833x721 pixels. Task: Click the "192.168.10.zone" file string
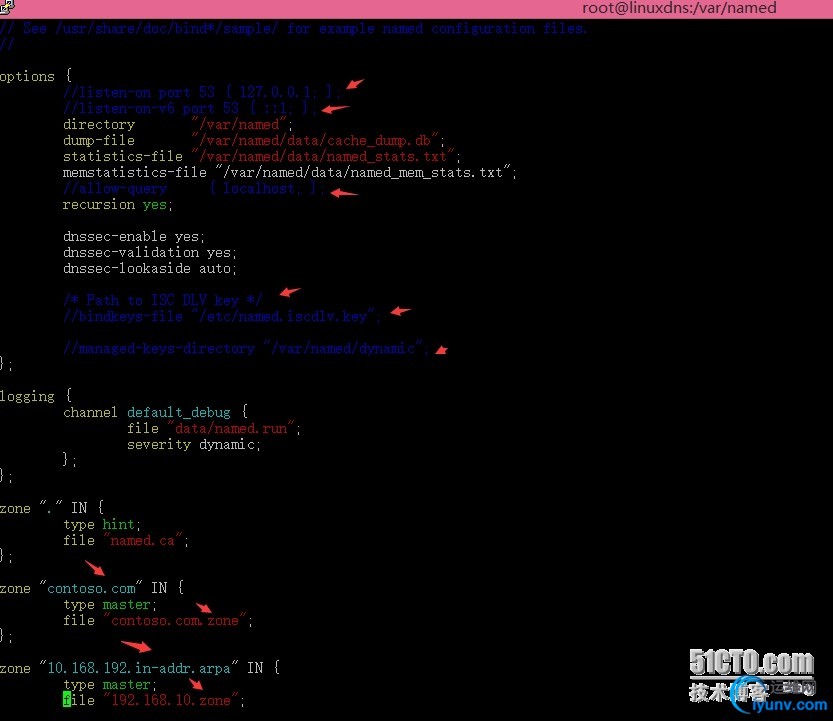(171, 700)
